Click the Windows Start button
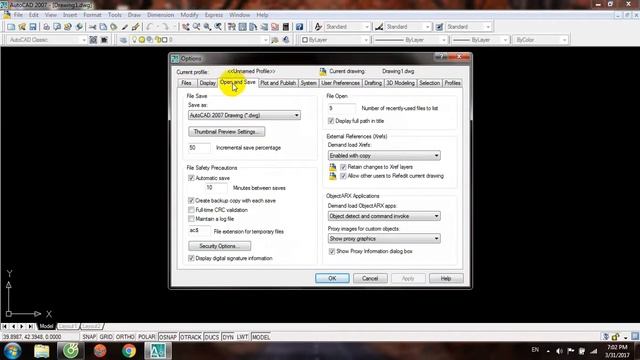Viewport: 640px width, 360px height. (13, 351)
